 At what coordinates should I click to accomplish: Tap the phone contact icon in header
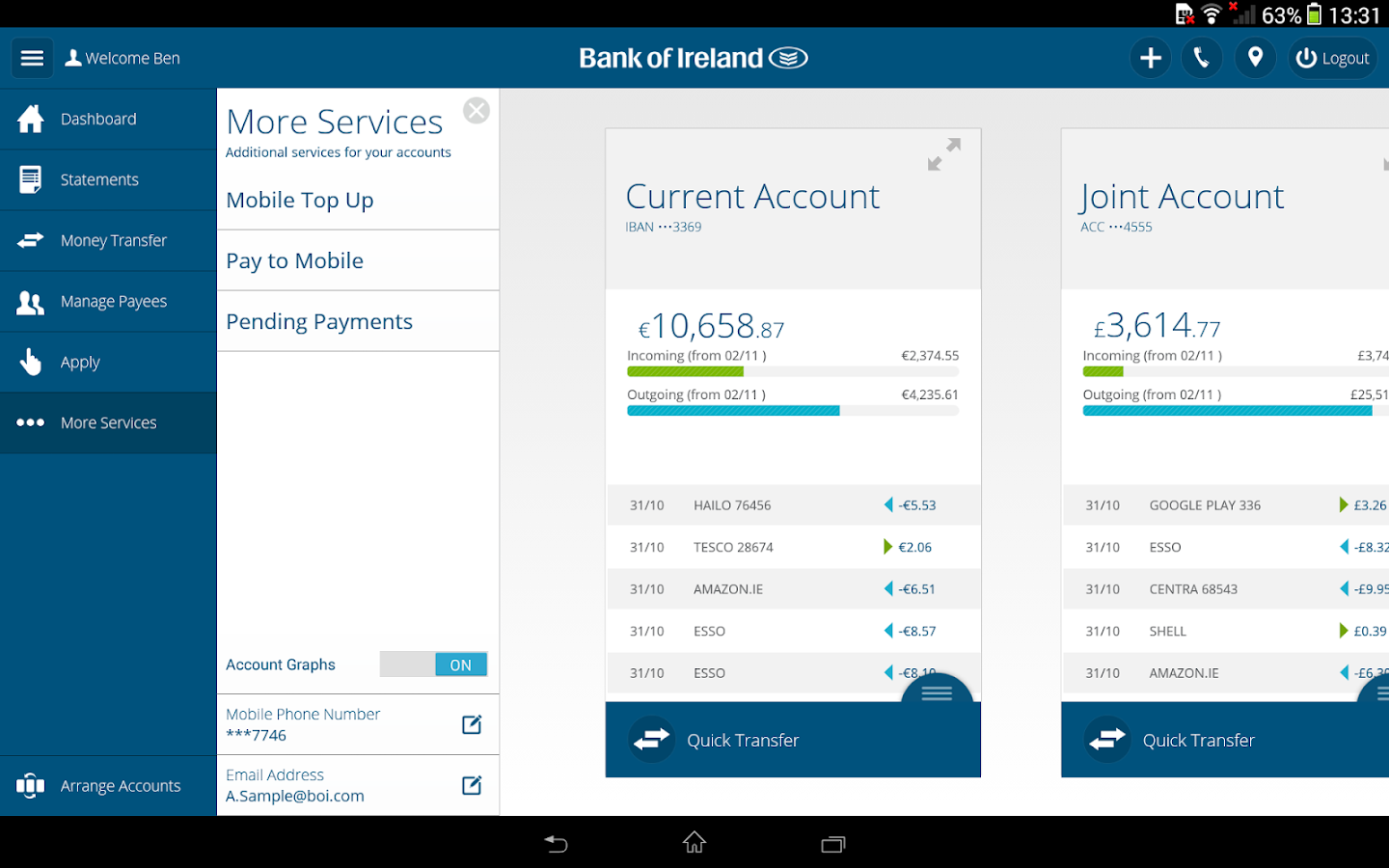pos(1202,58)
